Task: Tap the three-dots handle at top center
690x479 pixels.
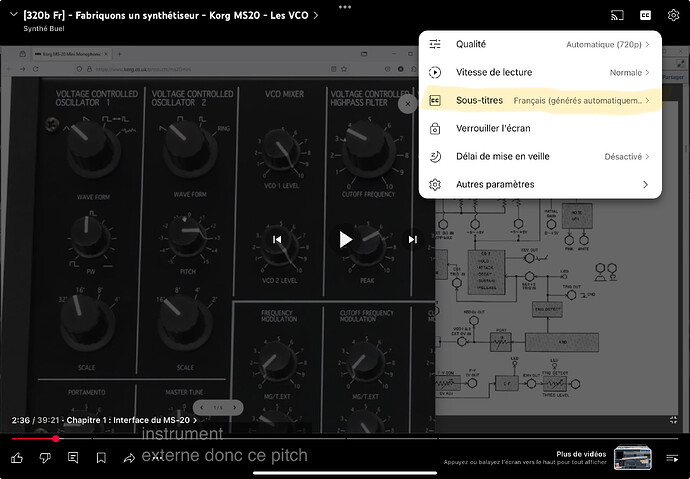Action: pos(345,7)
